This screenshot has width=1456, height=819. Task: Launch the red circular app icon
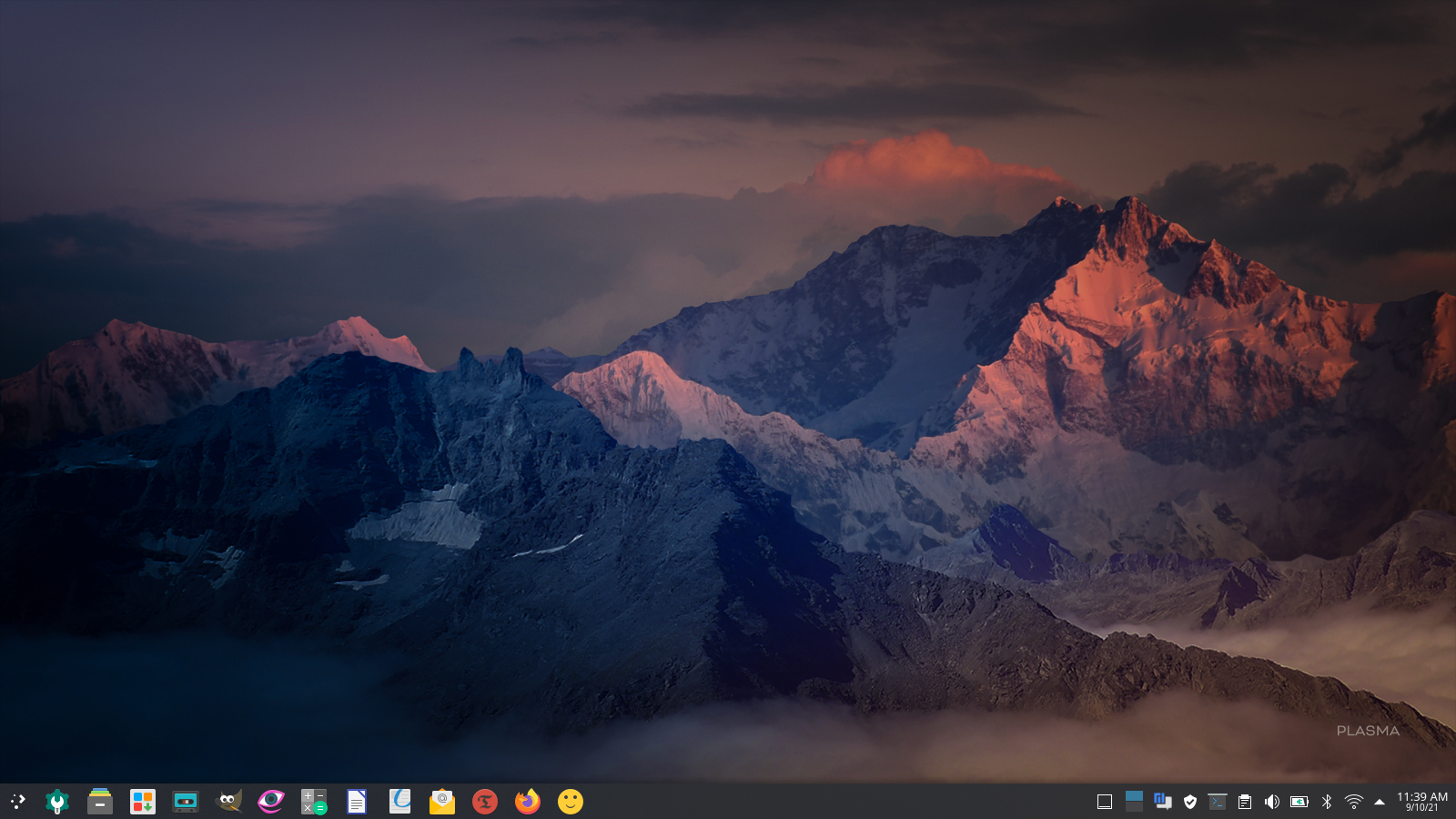[485, 802]
